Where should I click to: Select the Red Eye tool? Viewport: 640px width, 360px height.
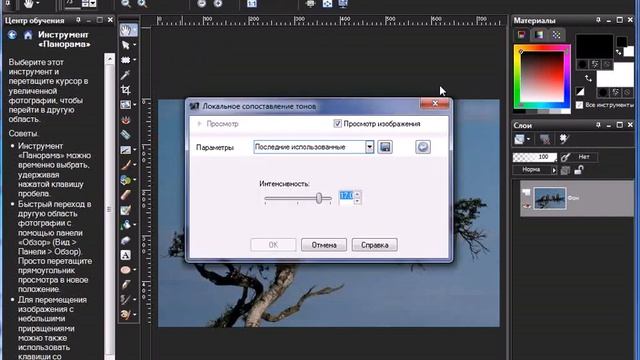pos(125,120)
